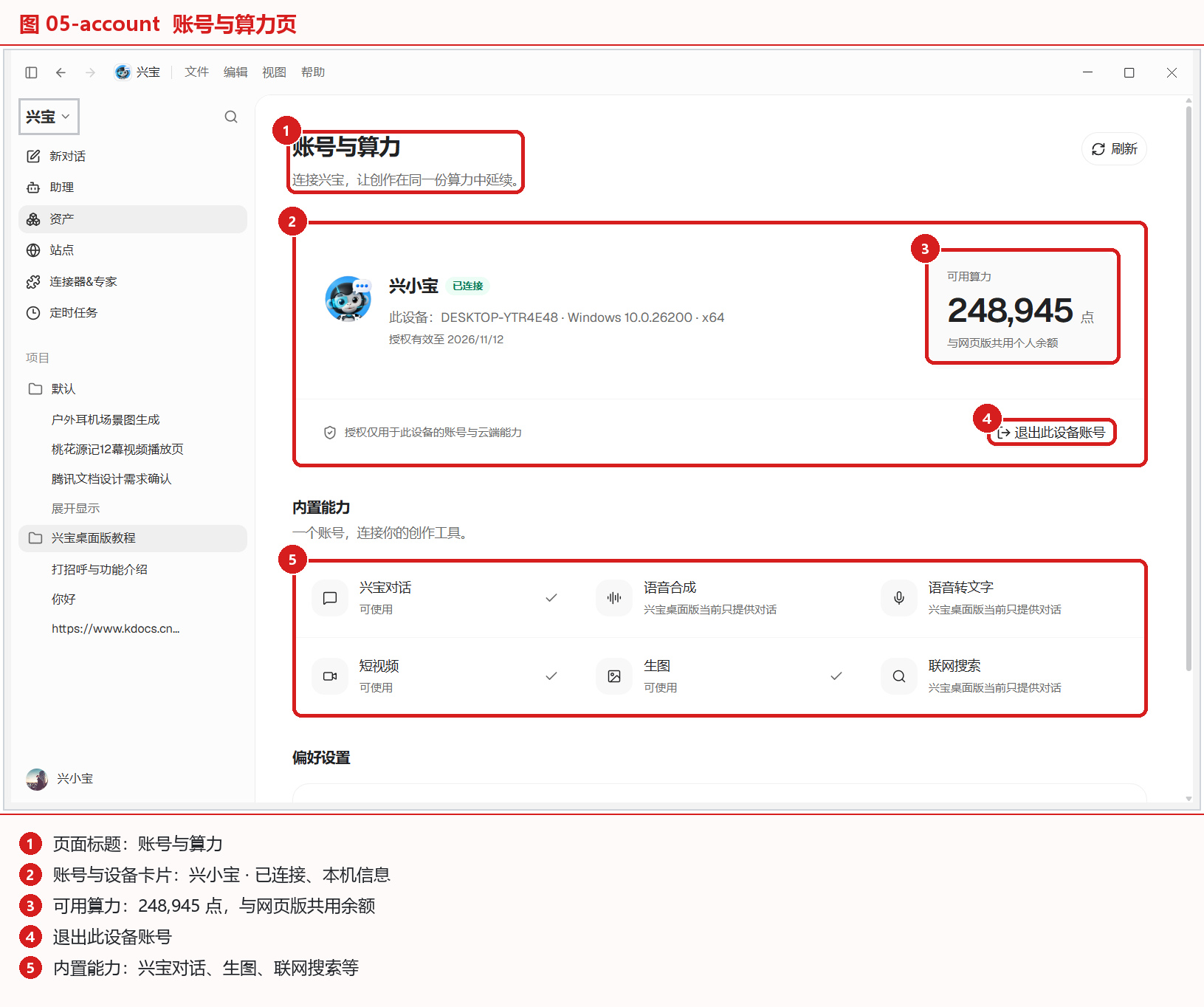Image resolution: width=1204 pixels, height=1007 pixels.
Task: Open 桃花源记12幕视频播放页 conversation
Action: 117,450
